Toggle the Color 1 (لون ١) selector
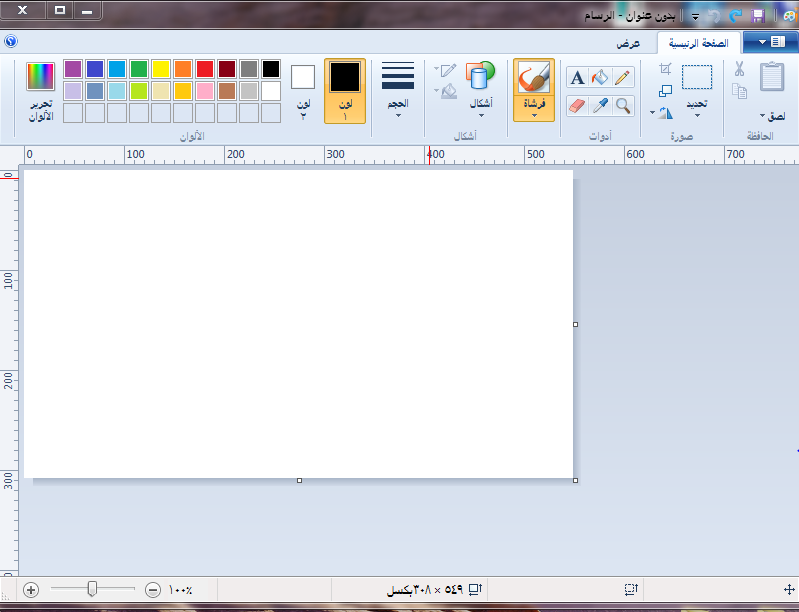This screenshot has height=612, width=799. pyautogui.click(x=345, y=90)
